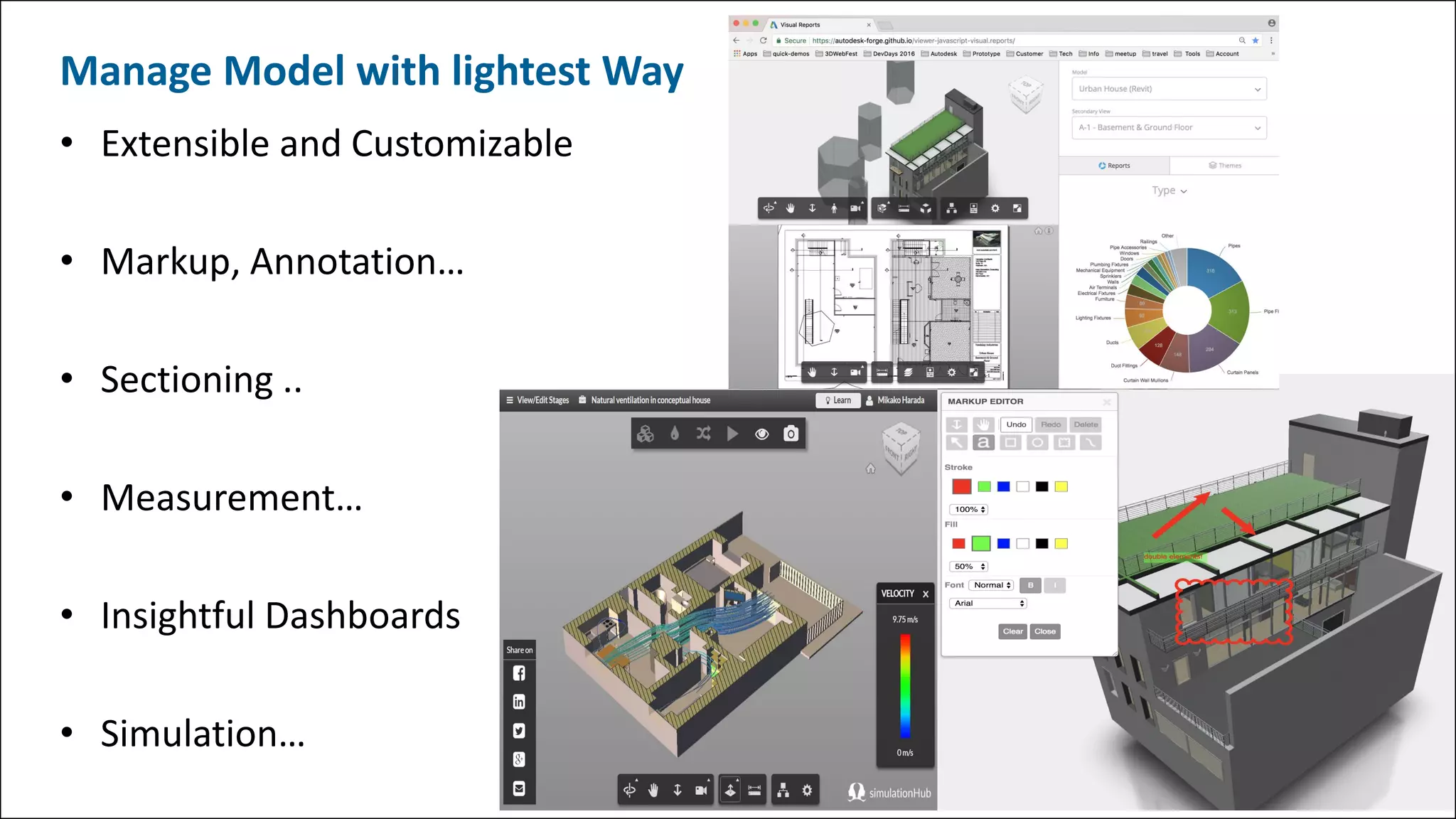Viewport: 1456px width, 819px height.
Task: Toggle the pan hand mode in Markup Editor
Action: (x=983, y=424)
